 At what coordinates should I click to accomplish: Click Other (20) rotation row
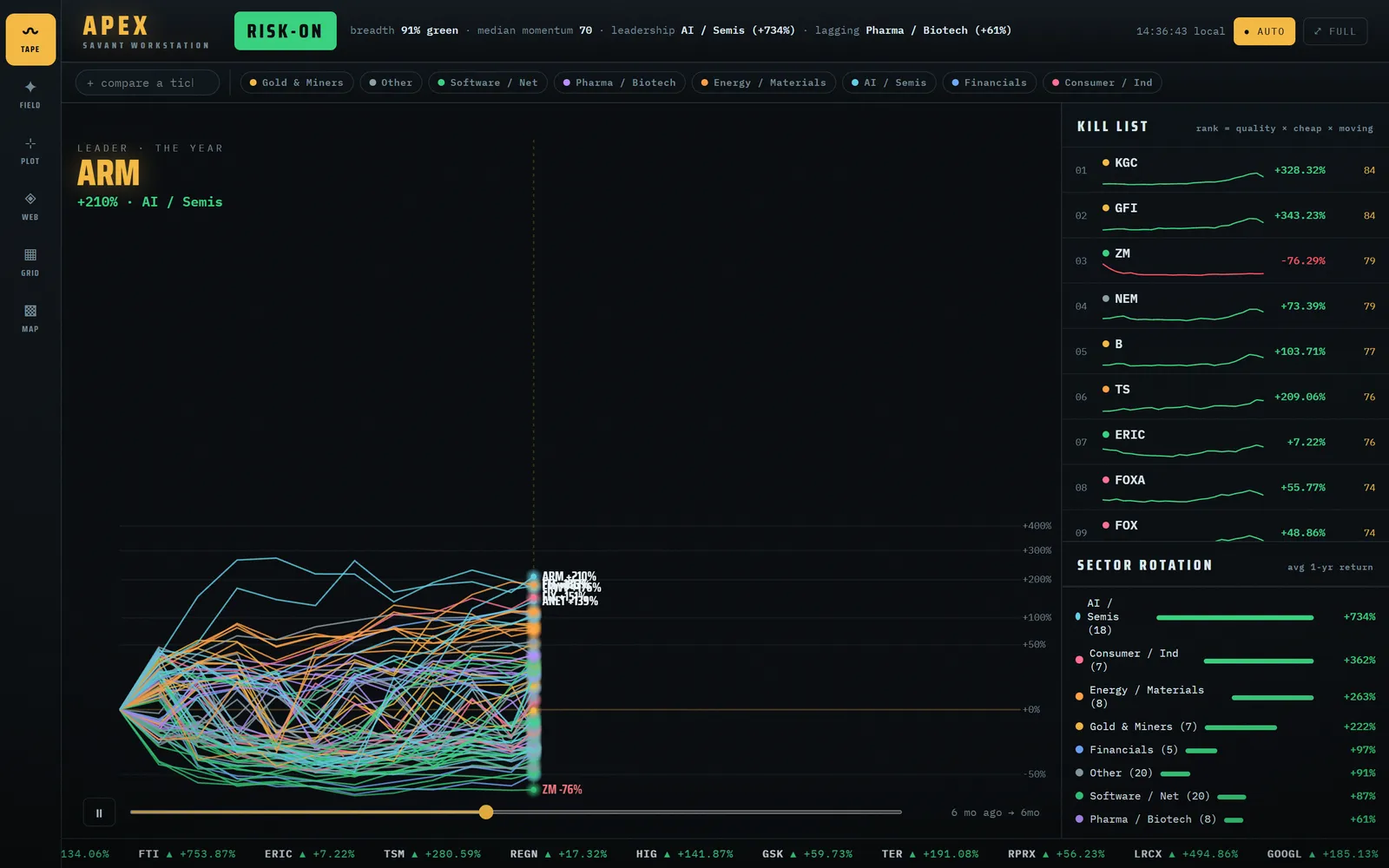[1226, 773]
